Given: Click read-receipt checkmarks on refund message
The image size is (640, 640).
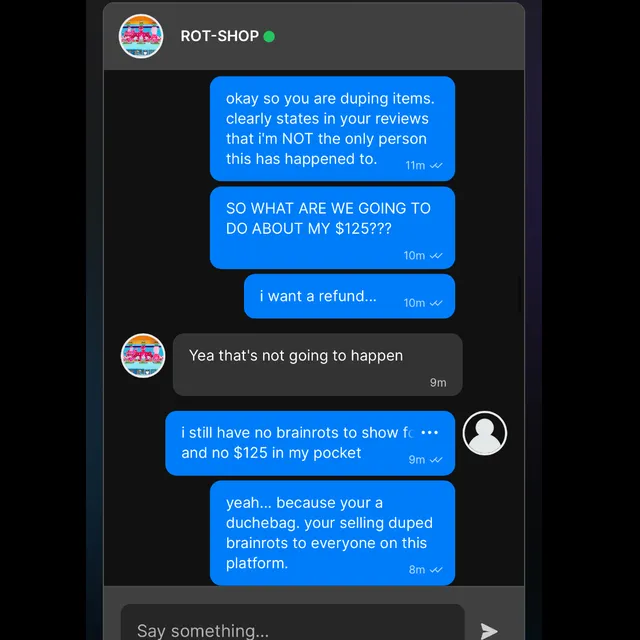Looking at the screenshot, I should [x=436, y=303].
